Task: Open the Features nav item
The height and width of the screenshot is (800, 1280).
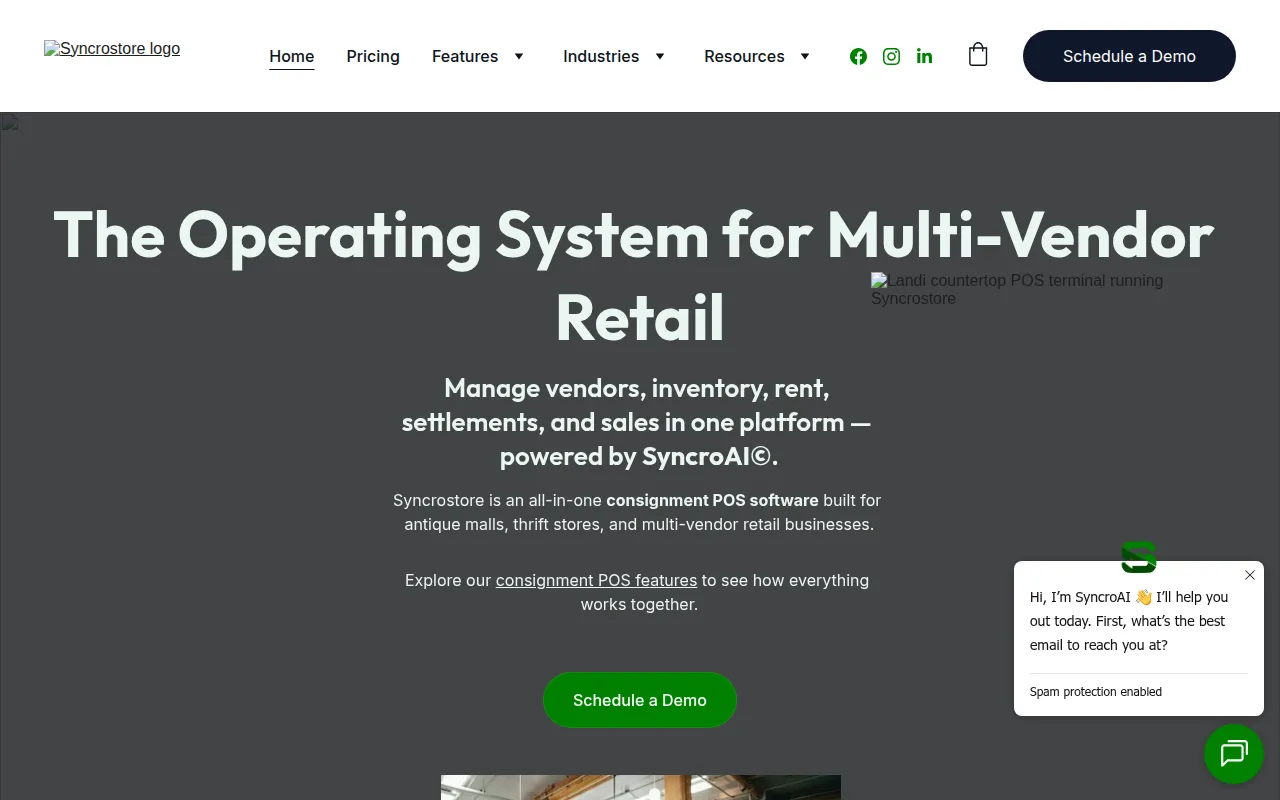Action: 465,56
